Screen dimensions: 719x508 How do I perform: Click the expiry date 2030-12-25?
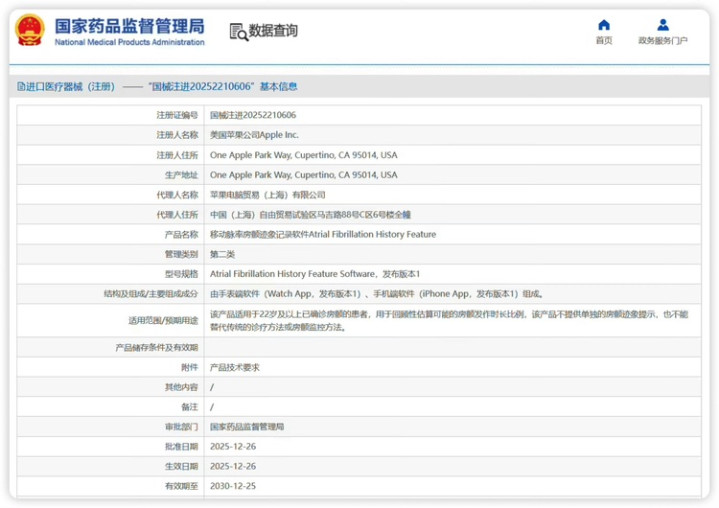[x=232, y=486]
